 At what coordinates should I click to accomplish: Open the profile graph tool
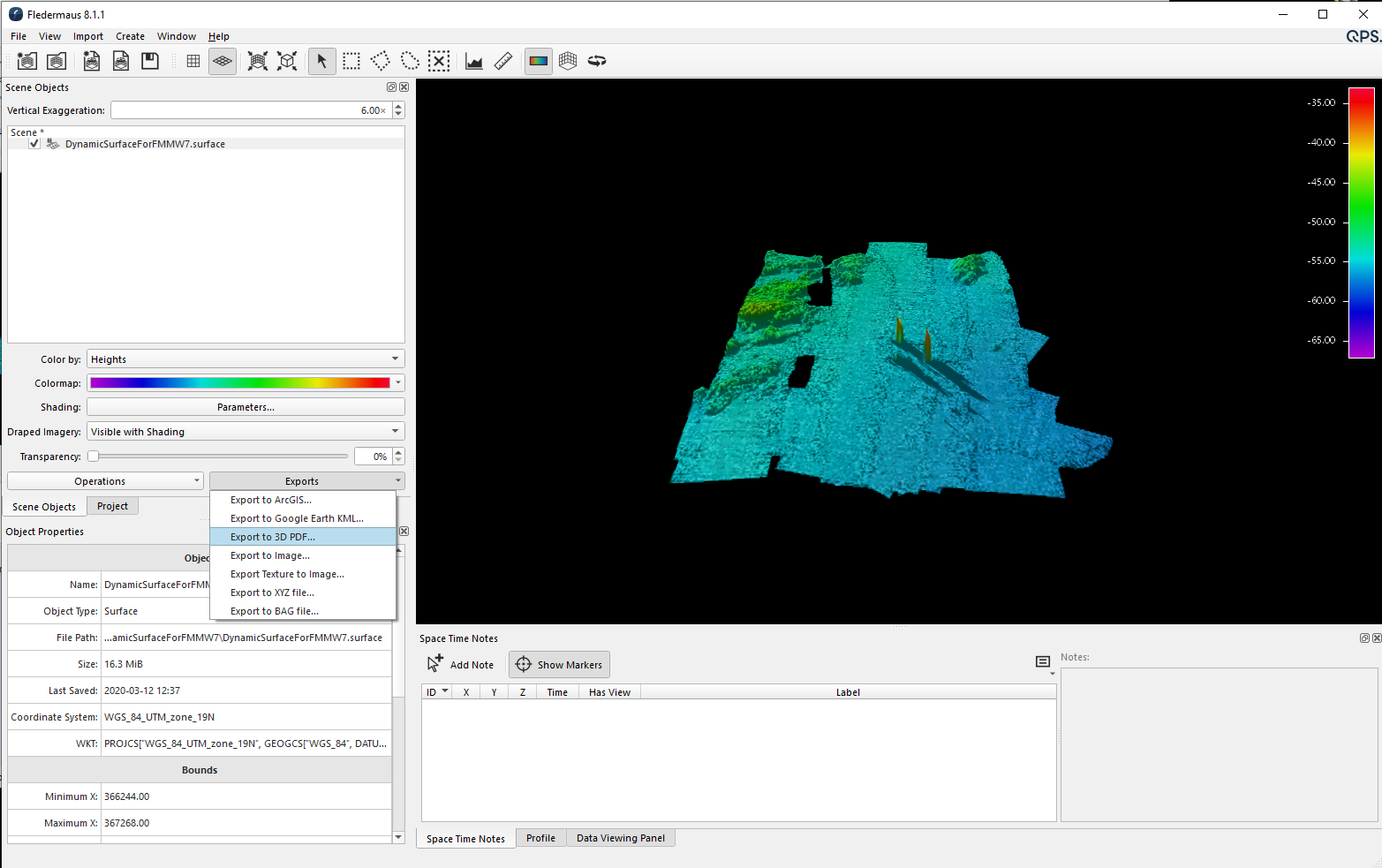474,61
